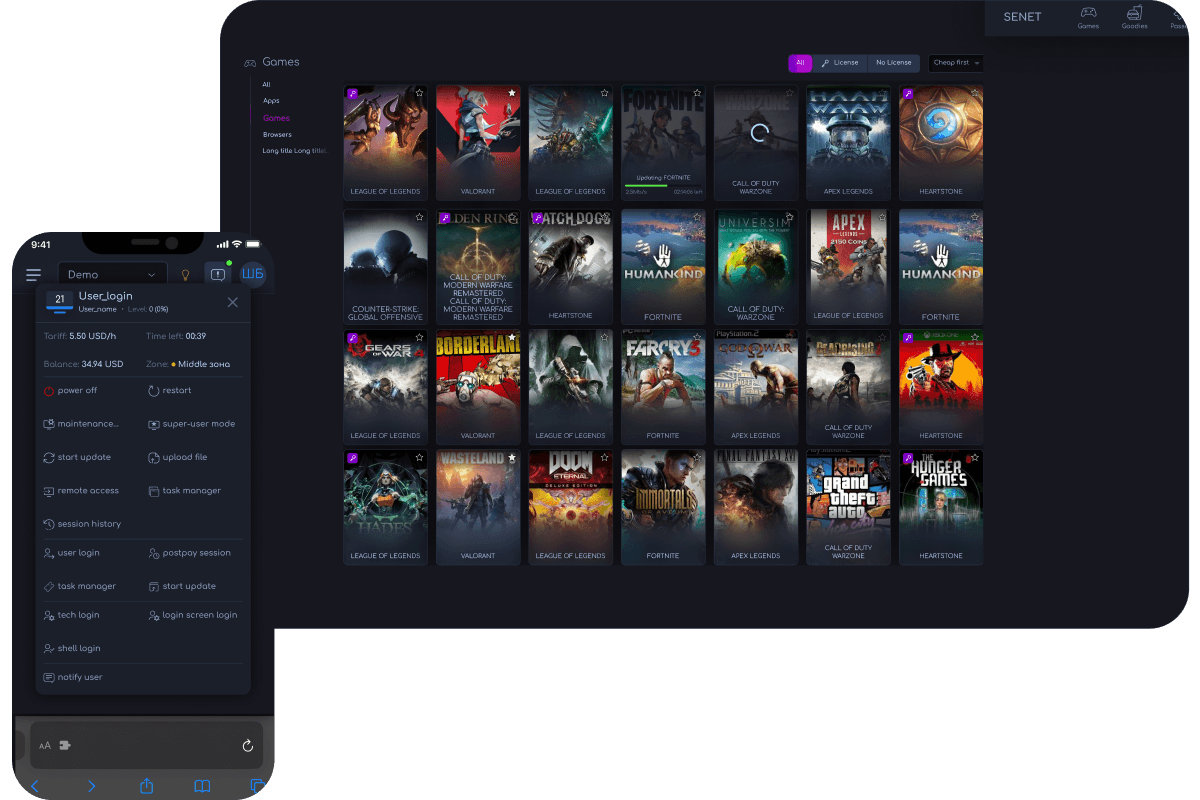The width and height of the screenshot is (1200, 800).
Task: Toggle favorite star on Far Cry 5 card
Action: pos(697,338)
